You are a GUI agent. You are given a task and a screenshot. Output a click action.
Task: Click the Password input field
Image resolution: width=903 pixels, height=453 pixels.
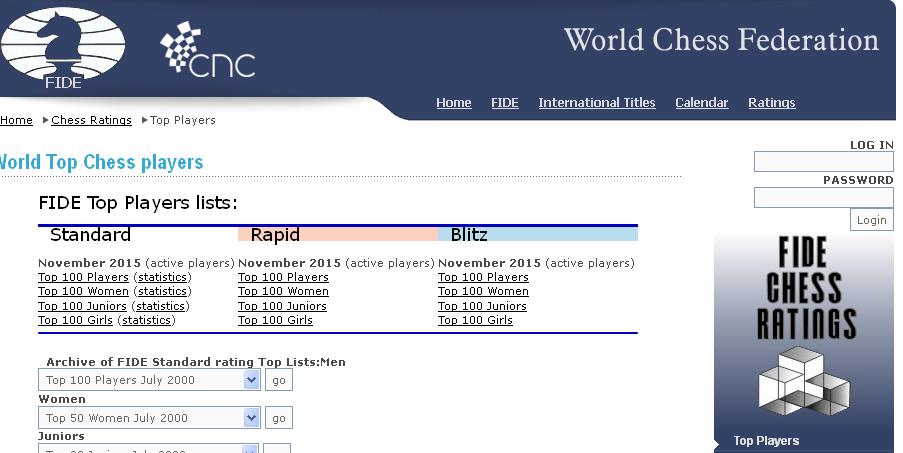point(823,197)
